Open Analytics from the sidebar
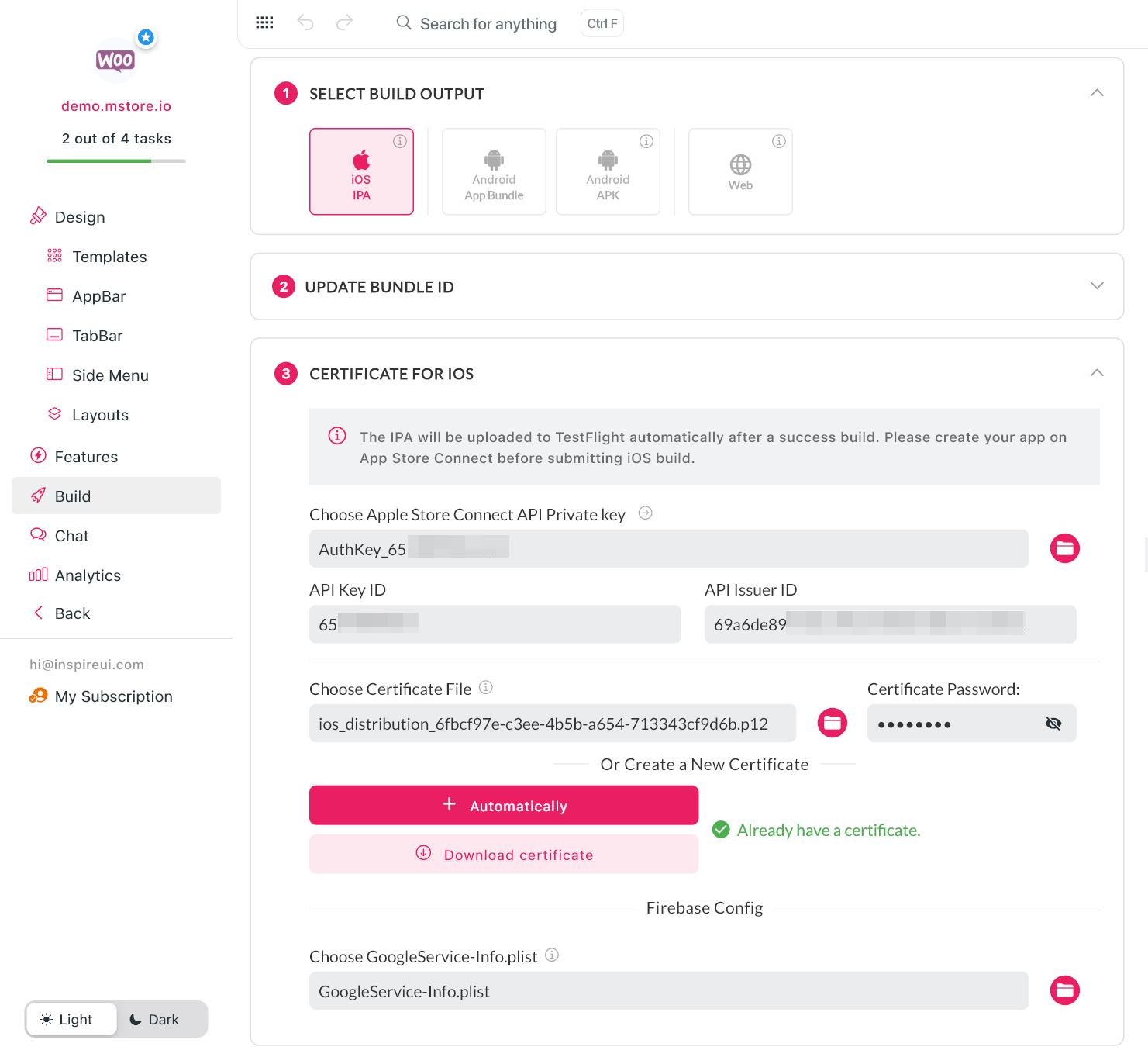The height and width of the screenshot is (1057, 1148). coord(88,575)
